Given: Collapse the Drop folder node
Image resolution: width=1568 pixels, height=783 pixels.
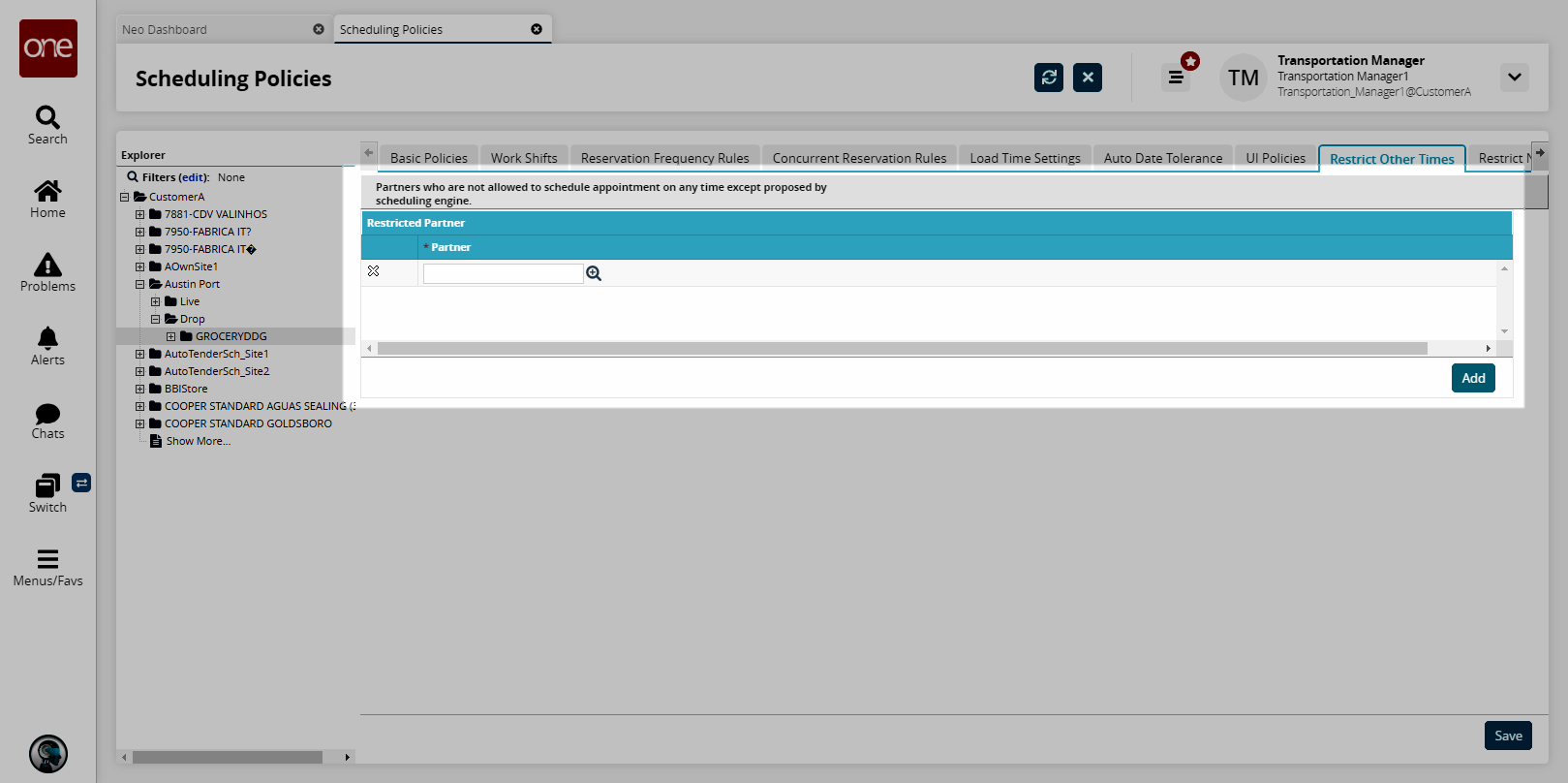Looking at the screenshot, I should [156, 319].
